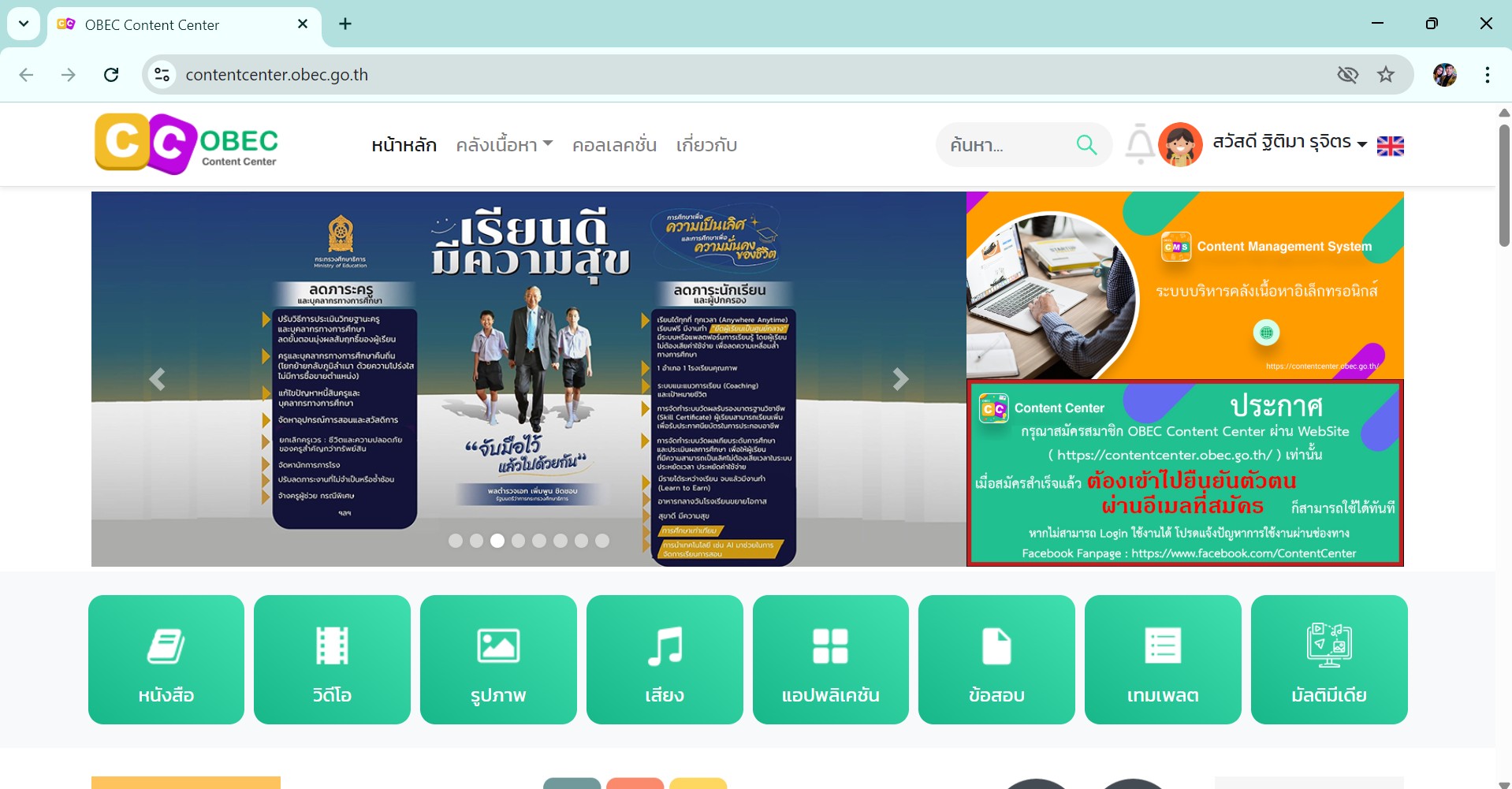Click the ค้นหา search input field

click(1005, 145)
